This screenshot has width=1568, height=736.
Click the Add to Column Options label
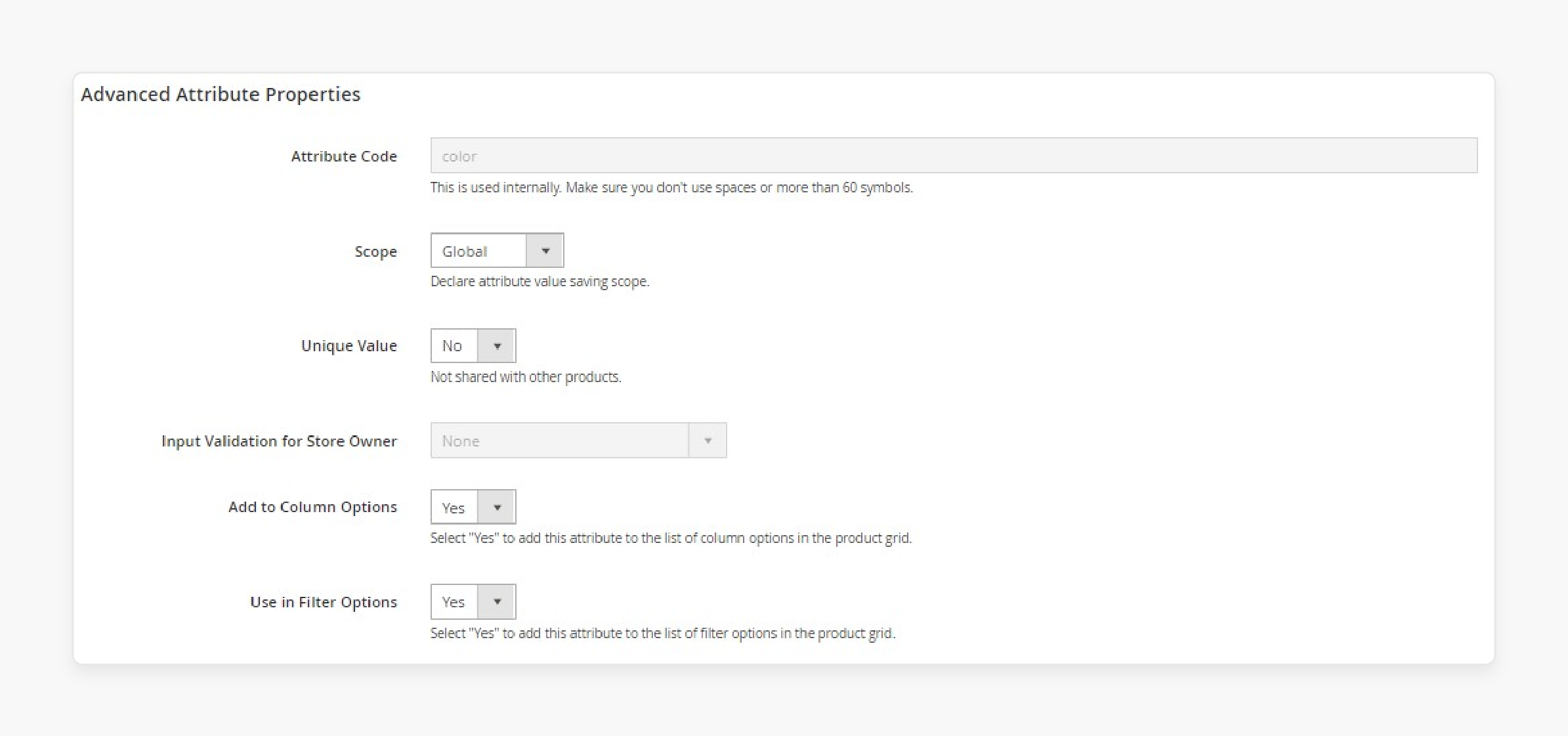pos(312,507)
